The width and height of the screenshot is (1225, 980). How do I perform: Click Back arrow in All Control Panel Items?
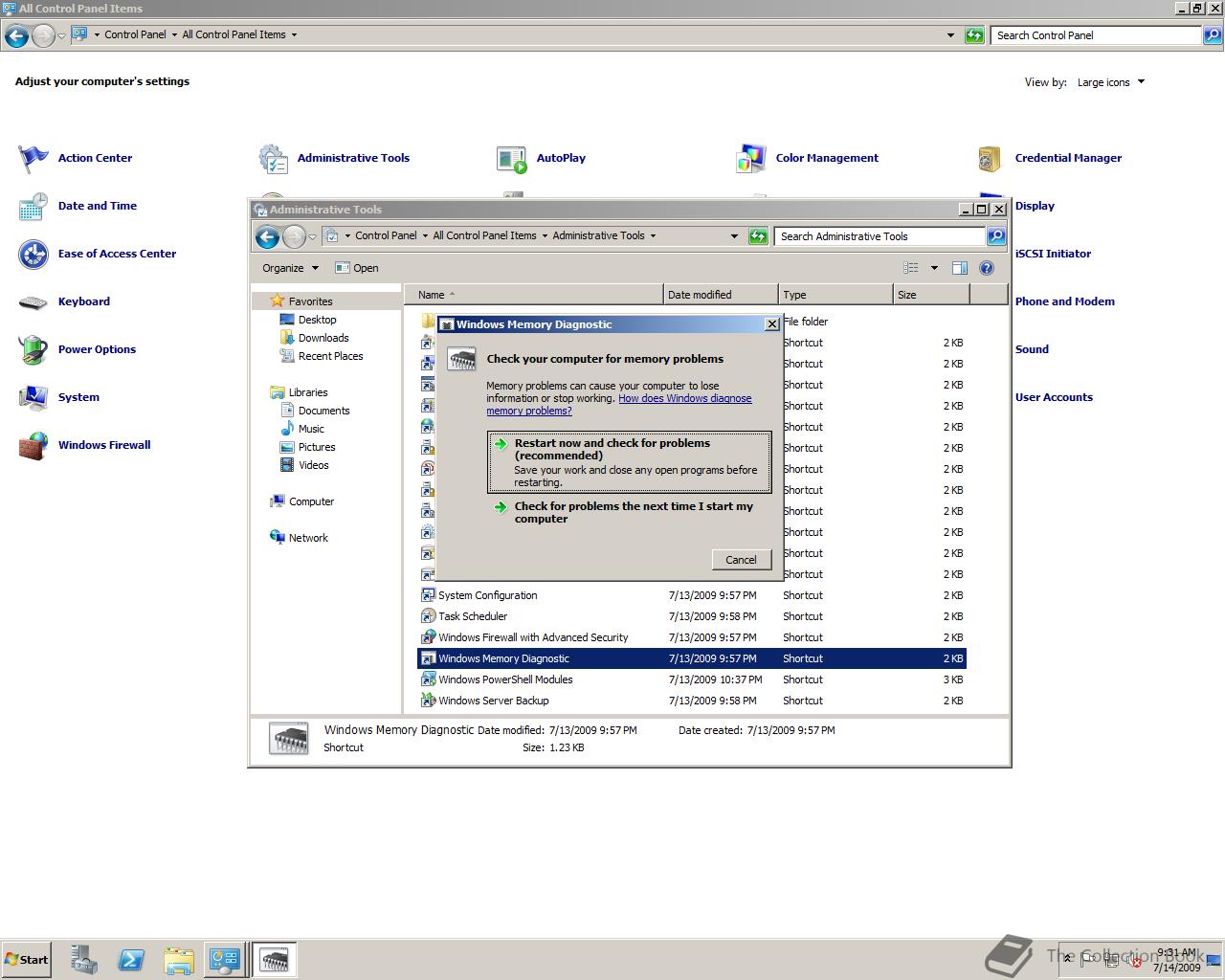coord(16,35)
